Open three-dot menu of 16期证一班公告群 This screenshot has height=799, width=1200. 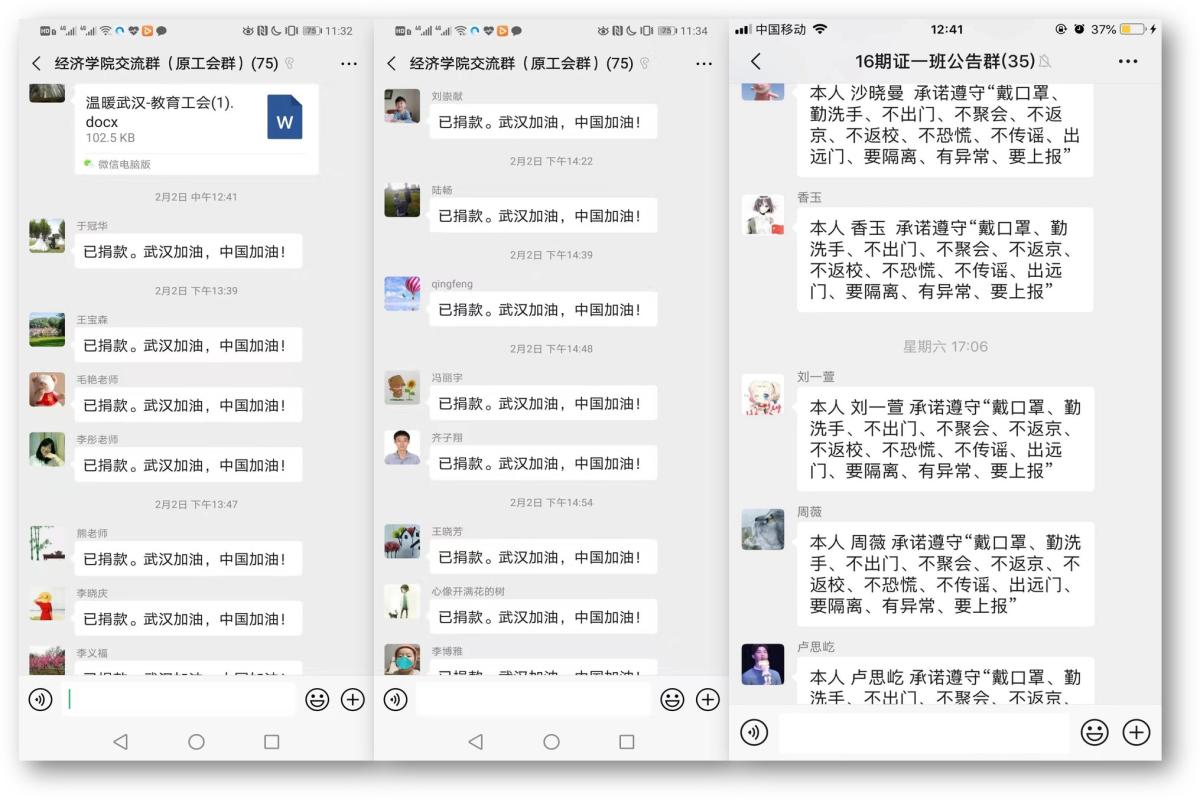[x=1128, y=61]
